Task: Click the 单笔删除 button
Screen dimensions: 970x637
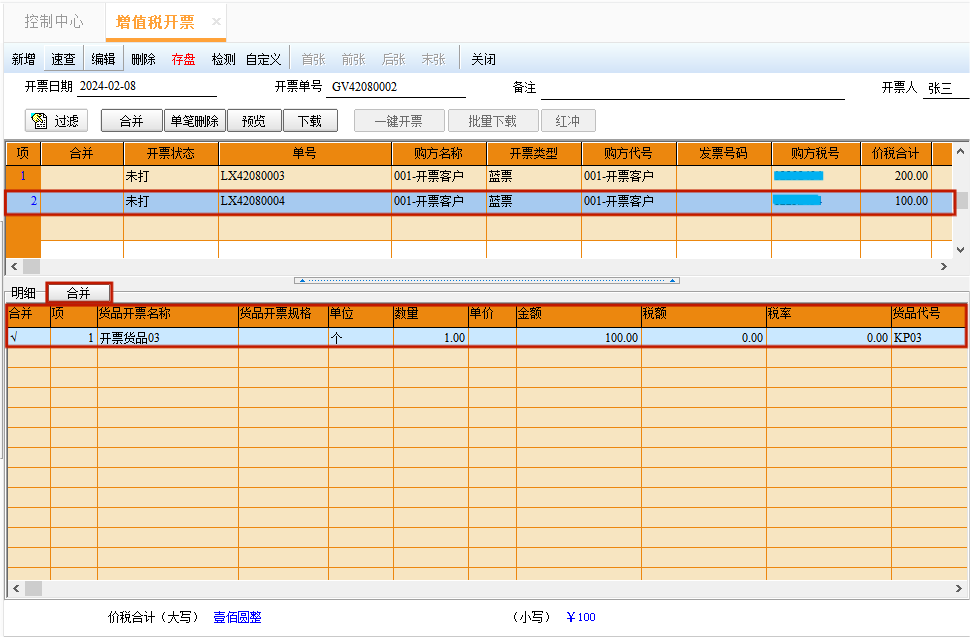Action: (194, 121)
